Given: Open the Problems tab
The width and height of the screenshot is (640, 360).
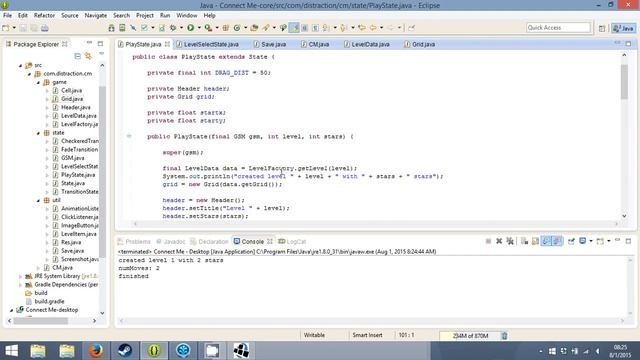Looking at the screenshot, I should pos(134,242).
